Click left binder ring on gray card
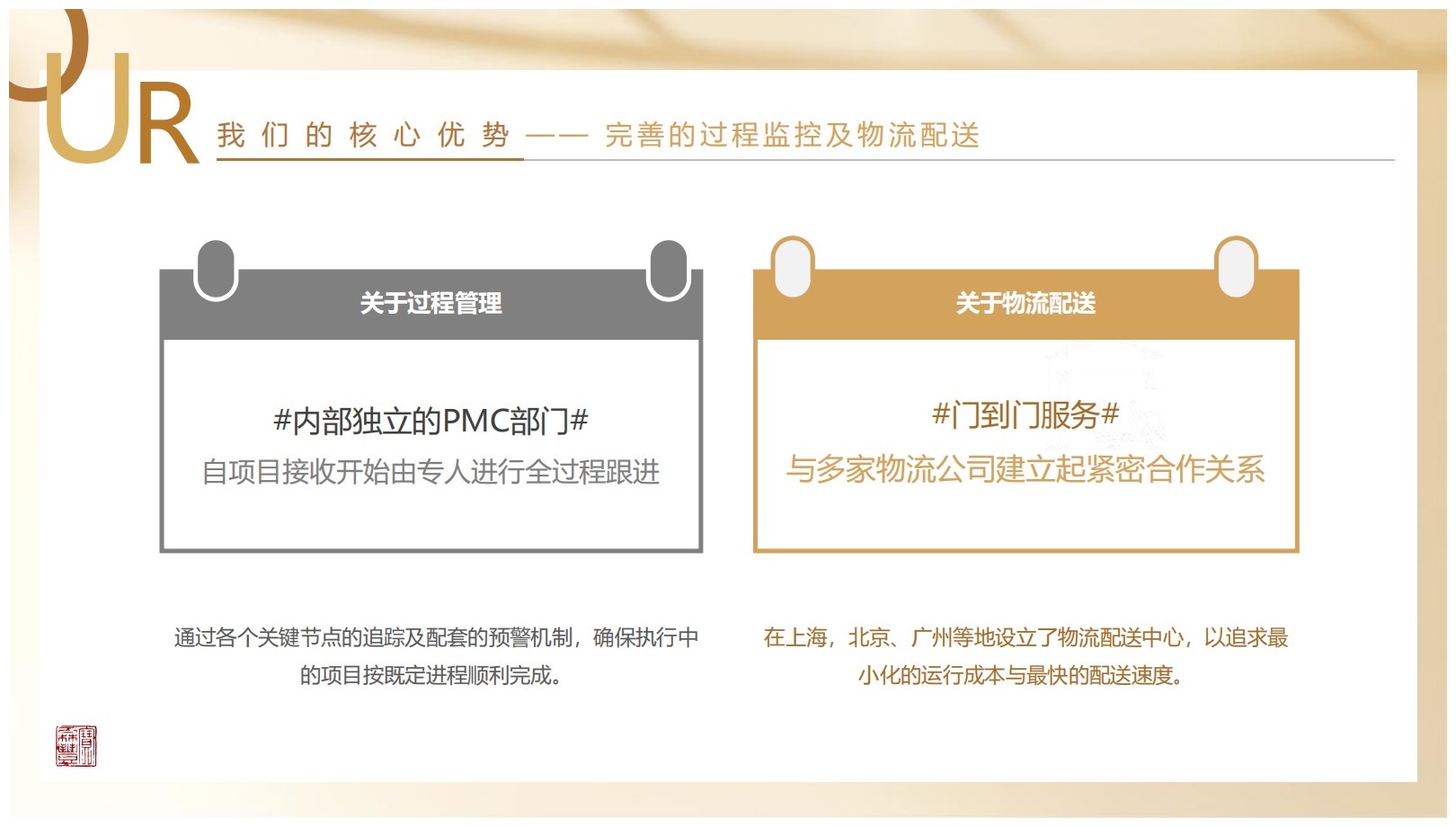Image resolution: width=1456 pixels, height=827 pixels. (216, 271)
